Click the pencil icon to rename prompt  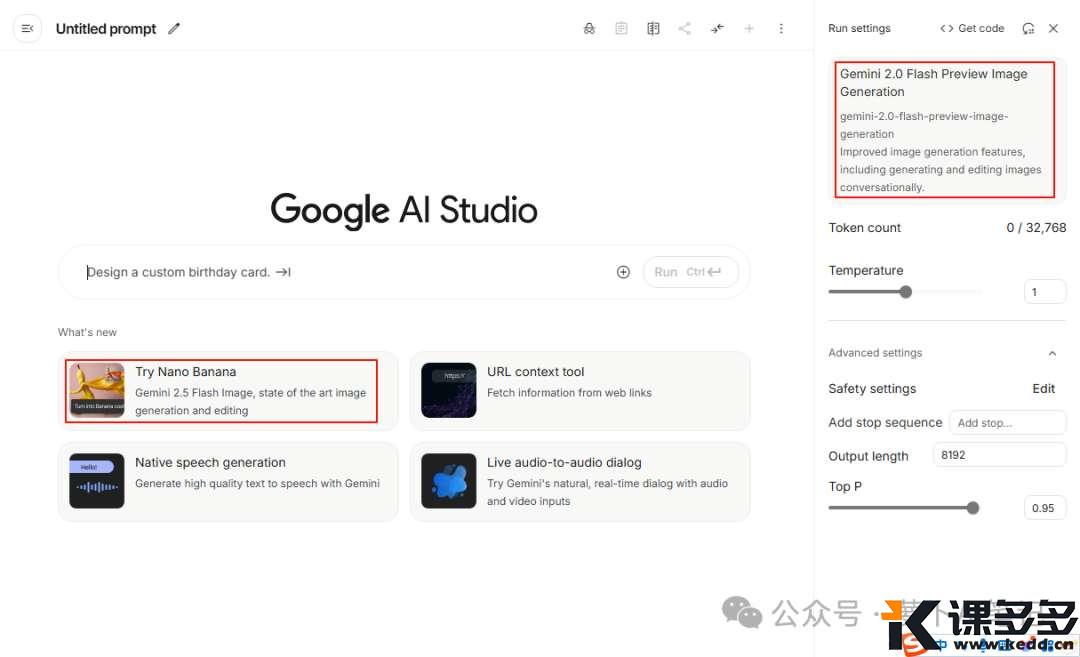[174, 29]
